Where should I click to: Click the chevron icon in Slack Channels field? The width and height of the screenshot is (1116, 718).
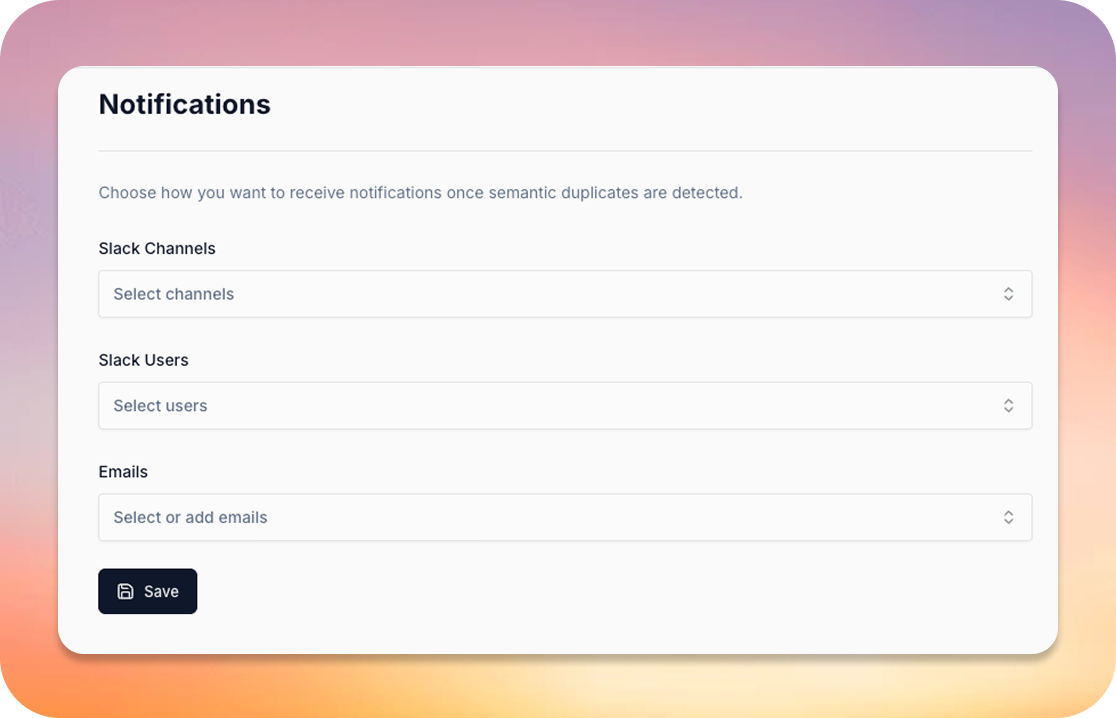tap(1008, 294)
